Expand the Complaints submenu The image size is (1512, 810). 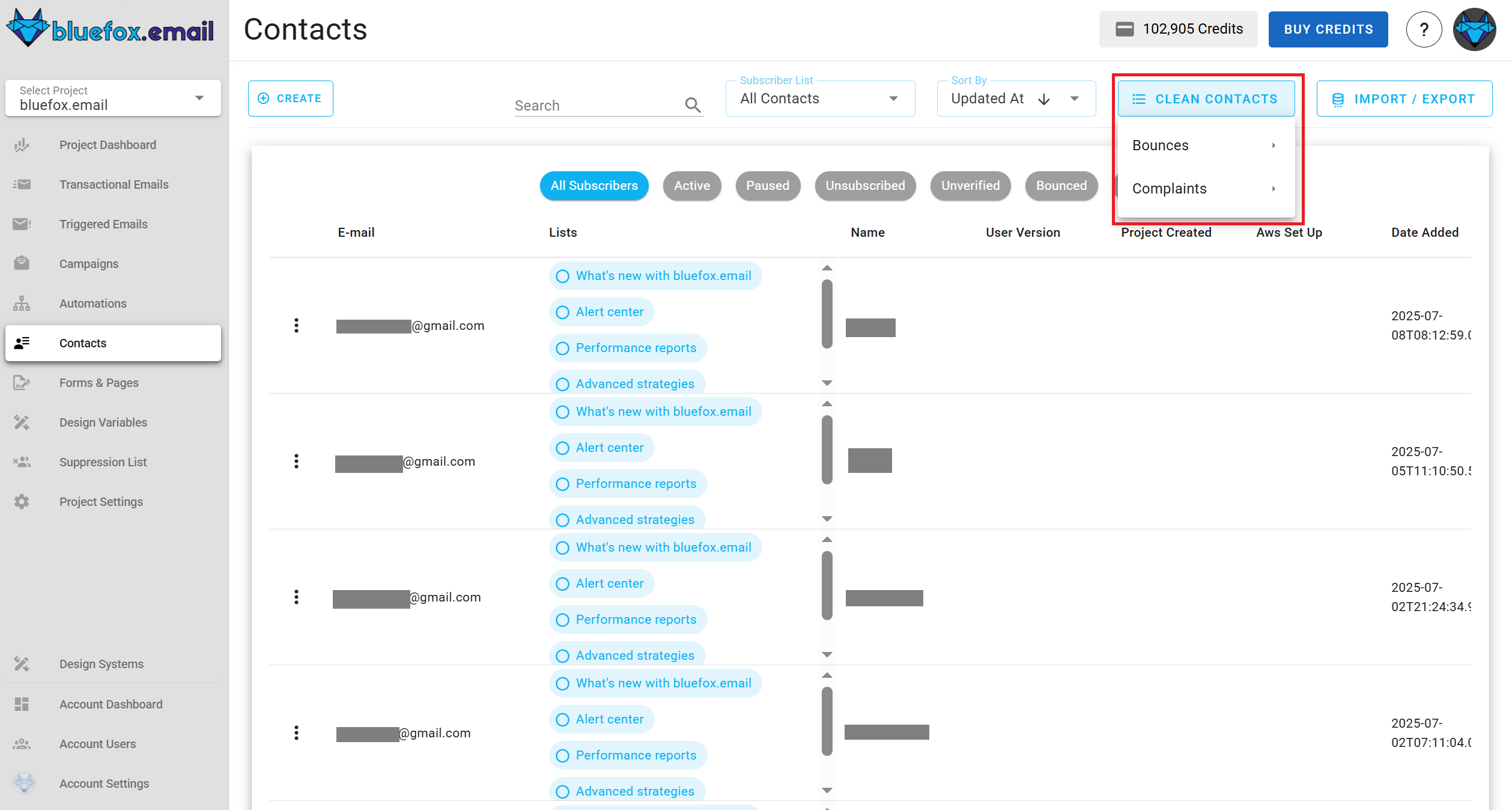click(x=1206, y=189)
